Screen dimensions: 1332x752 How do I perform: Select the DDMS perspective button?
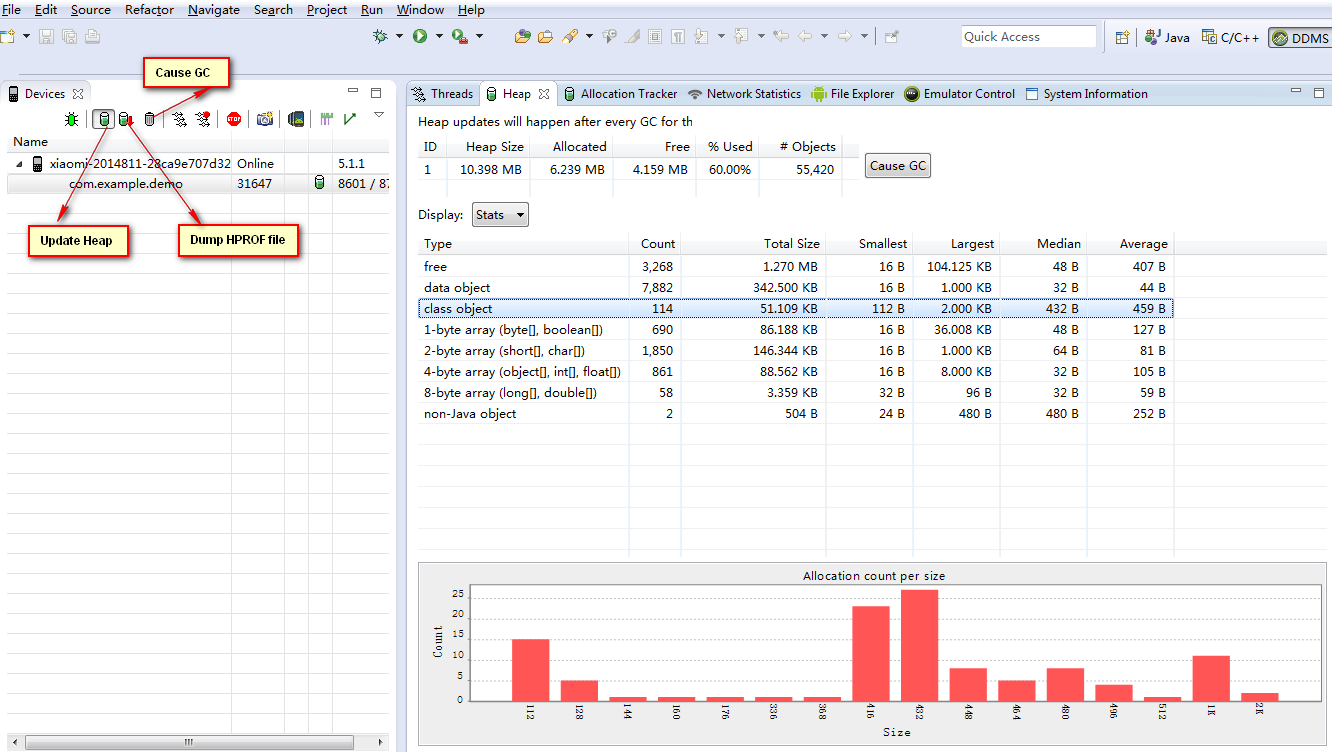point(1300,38)
